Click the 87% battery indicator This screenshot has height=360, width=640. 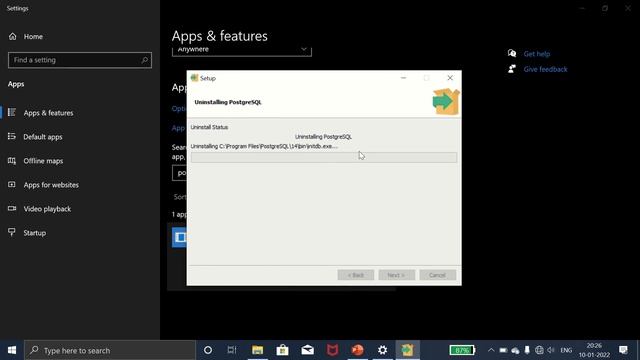(462, 350)
